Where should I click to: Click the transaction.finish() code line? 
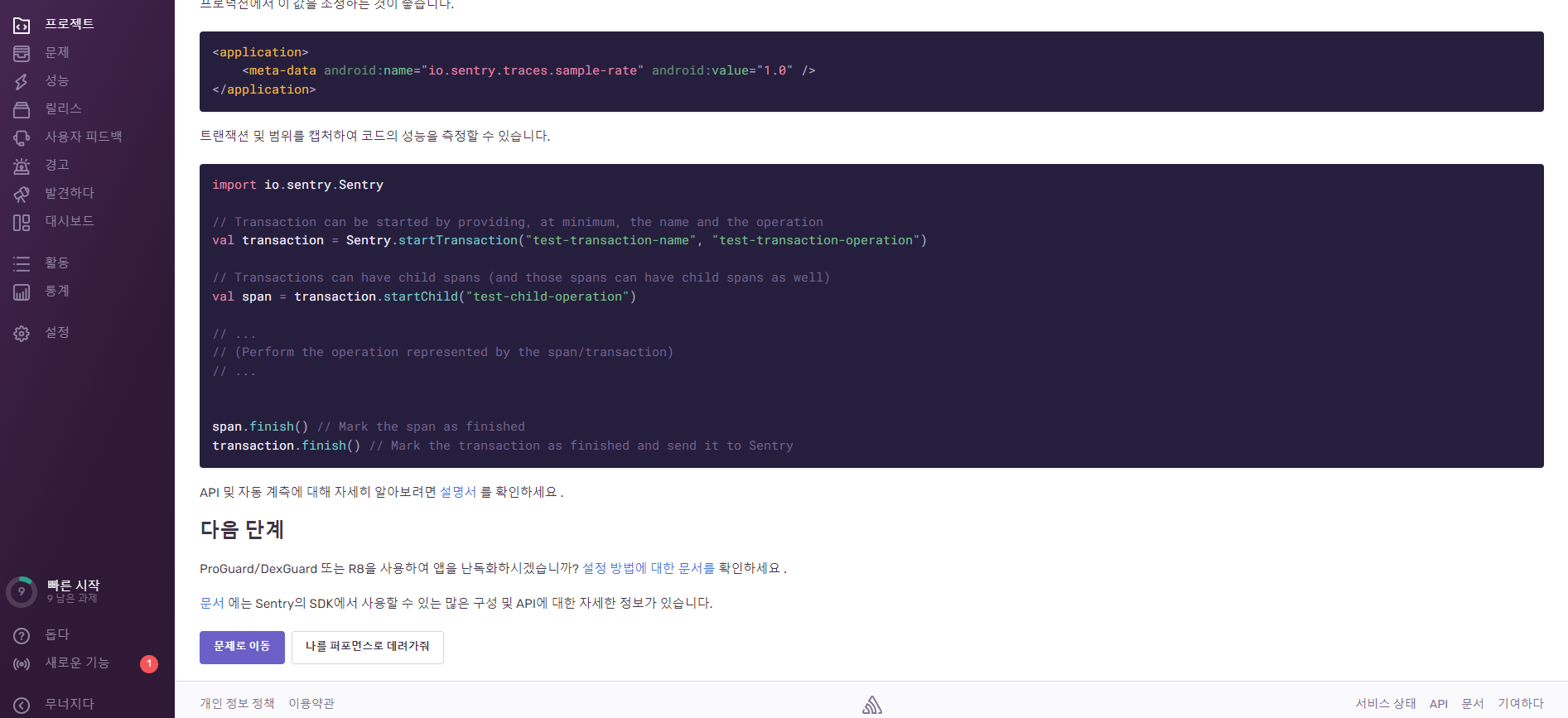(503, 446)
